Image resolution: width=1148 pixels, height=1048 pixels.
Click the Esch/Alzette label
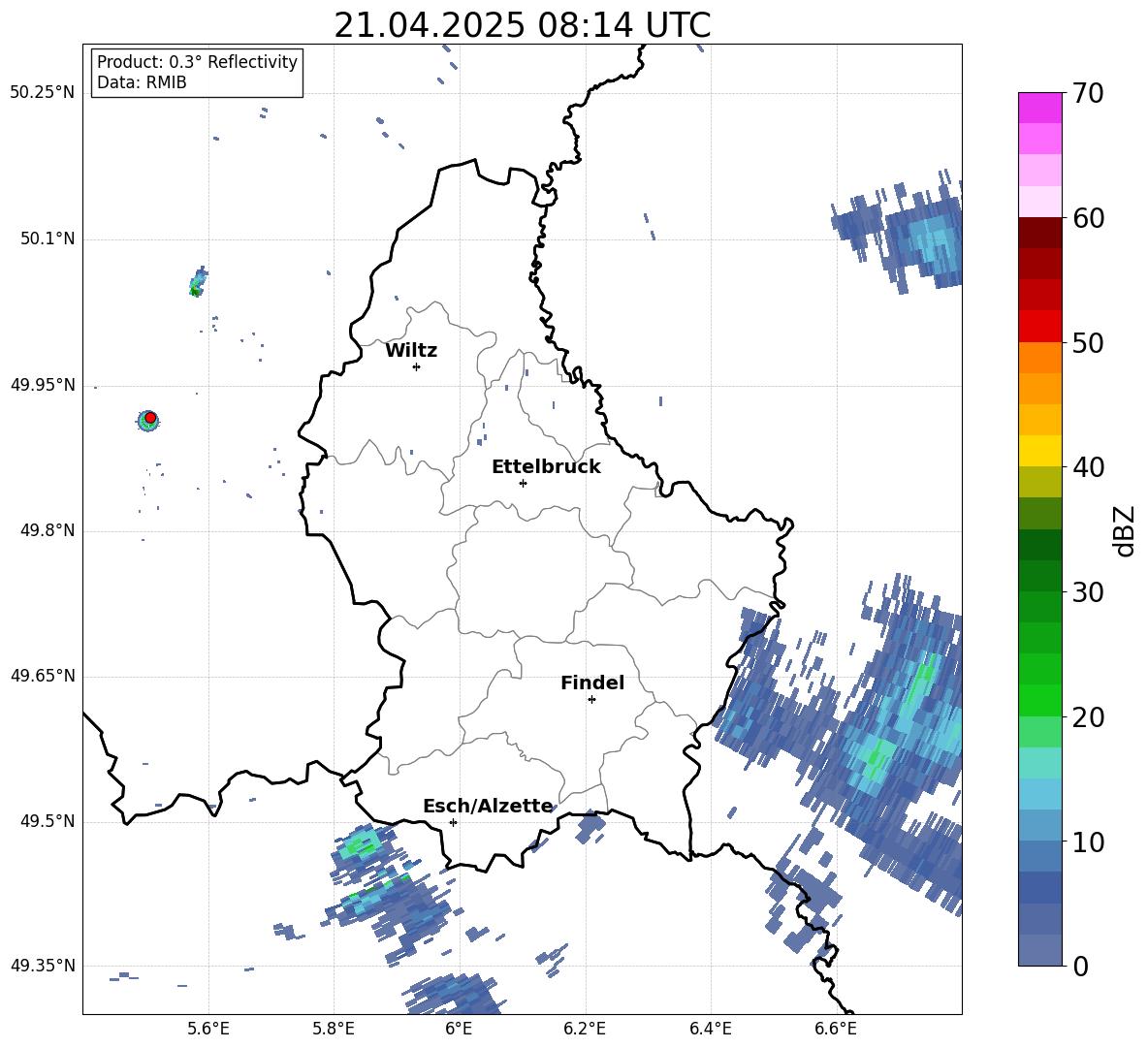coord(488,807)
